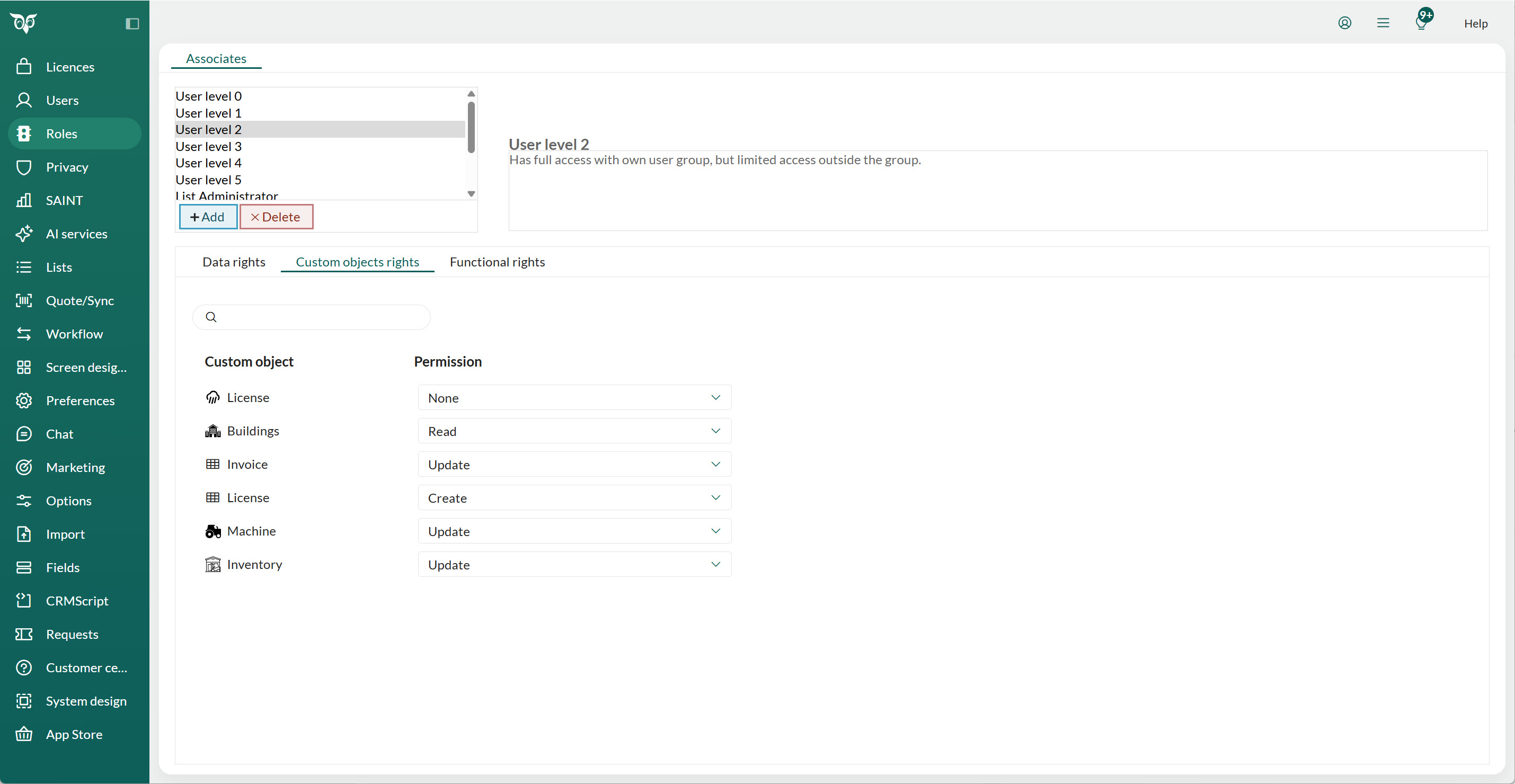The height and width of the screenshot is (784, 1515).
Task: Open the CRMScript icon in sidebar
Action: tap(23, 601)
